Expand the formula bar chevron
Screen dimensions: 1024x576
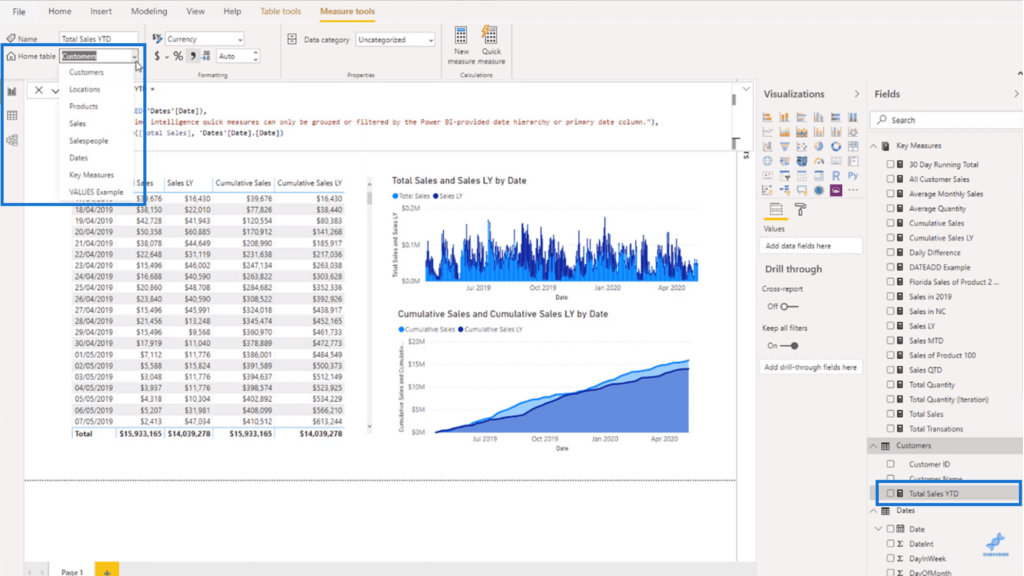tap(746, 89)
